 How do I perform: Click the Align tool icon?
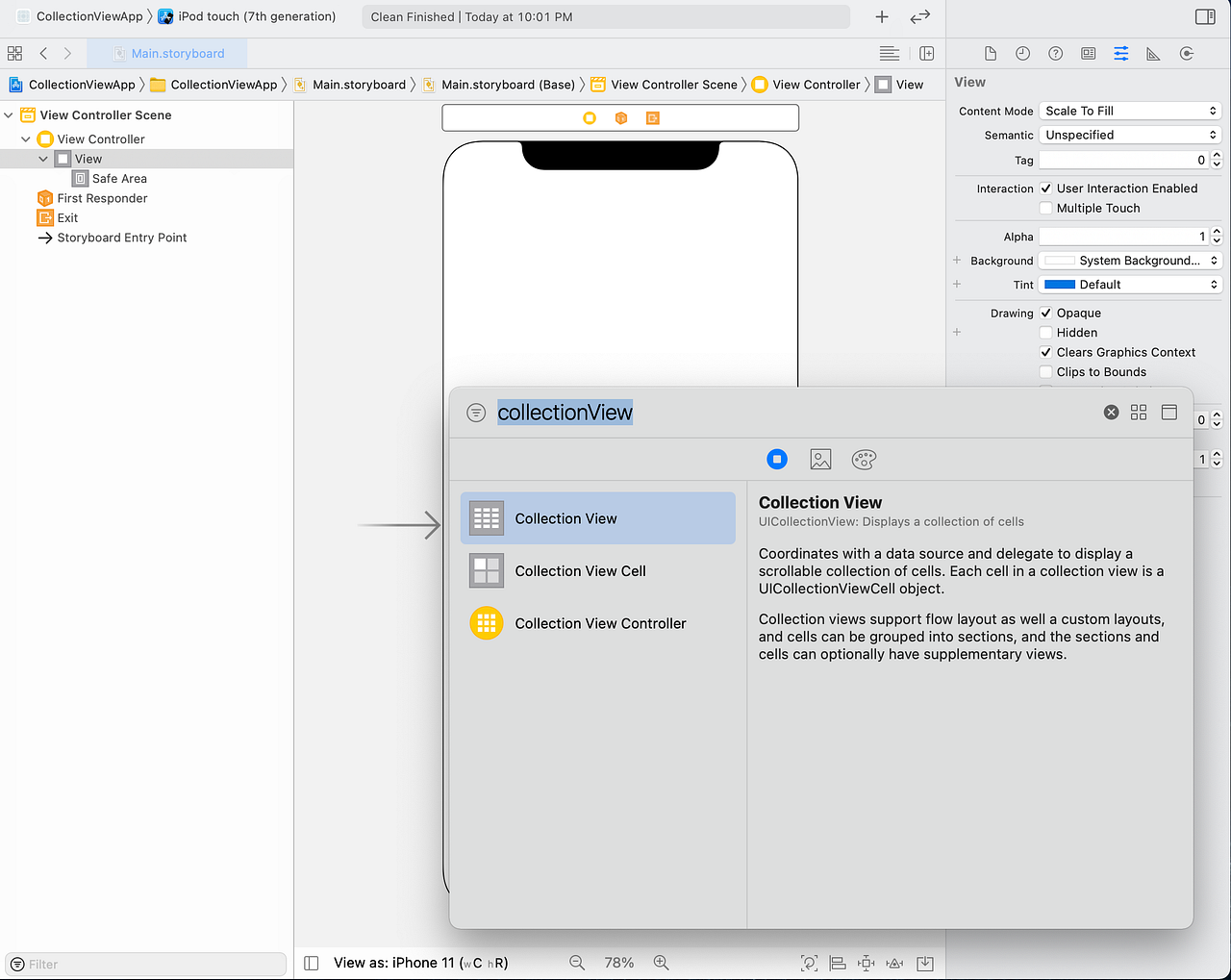coord(837,963)
